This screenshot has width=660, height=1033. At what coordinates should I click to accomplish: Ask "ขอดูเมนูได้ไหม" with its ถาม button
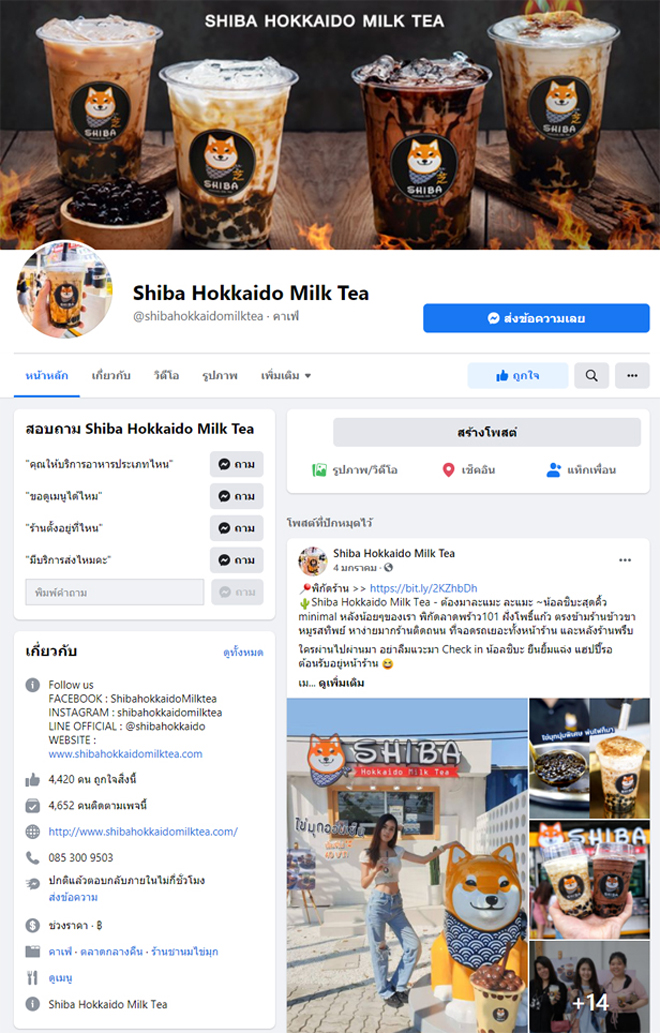pyautogui.click(x=237, y=496)
